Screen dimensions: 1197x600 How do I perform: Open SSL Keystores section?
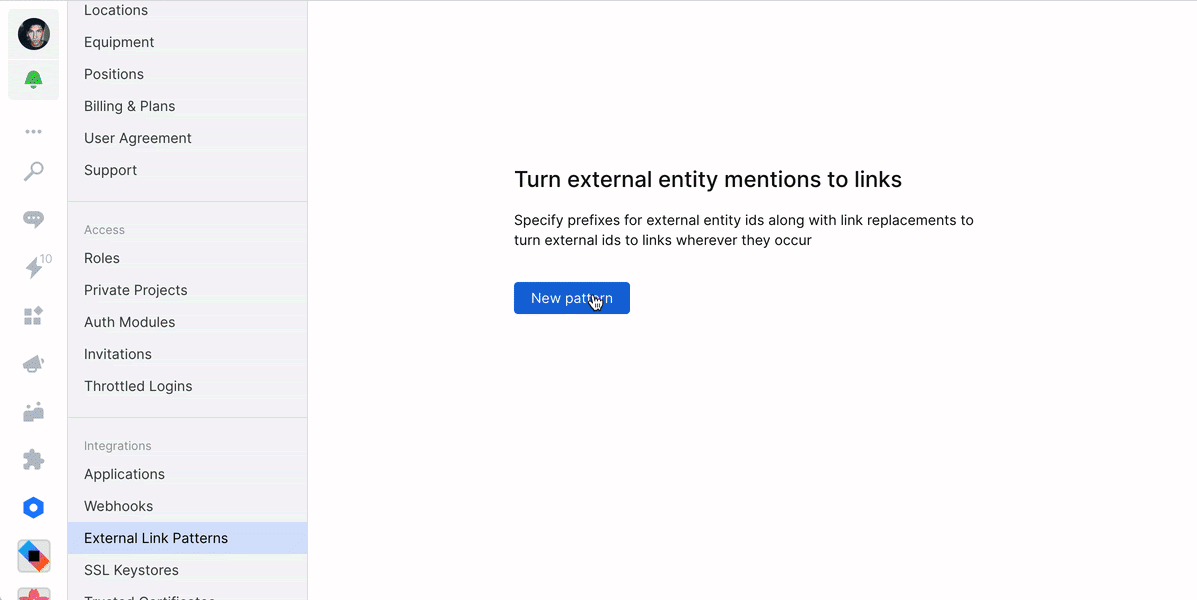pos(131,570)
